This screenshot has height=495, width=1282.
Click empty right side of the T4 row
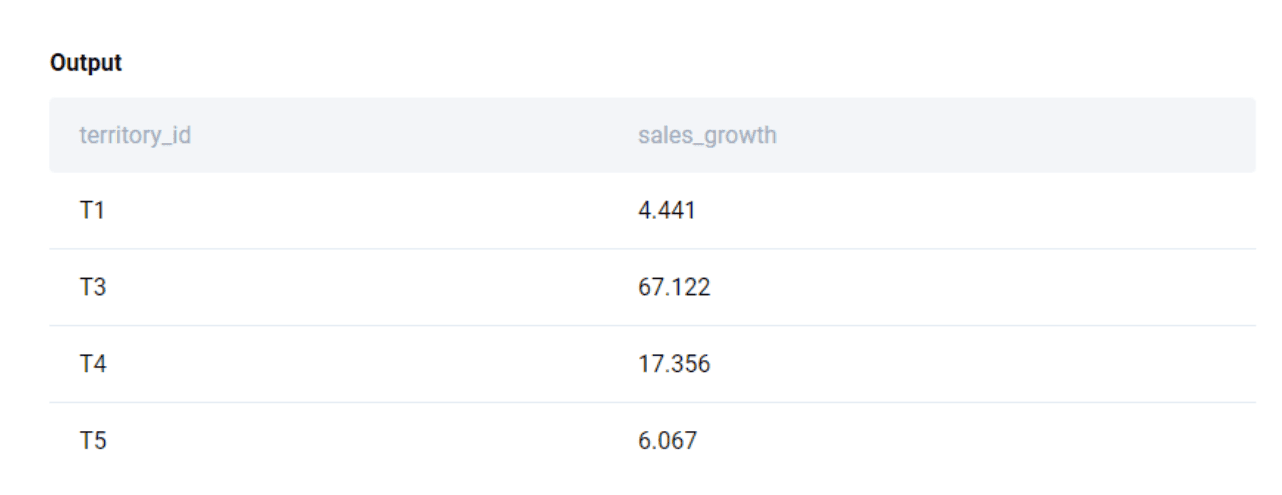click(1000, 364)
